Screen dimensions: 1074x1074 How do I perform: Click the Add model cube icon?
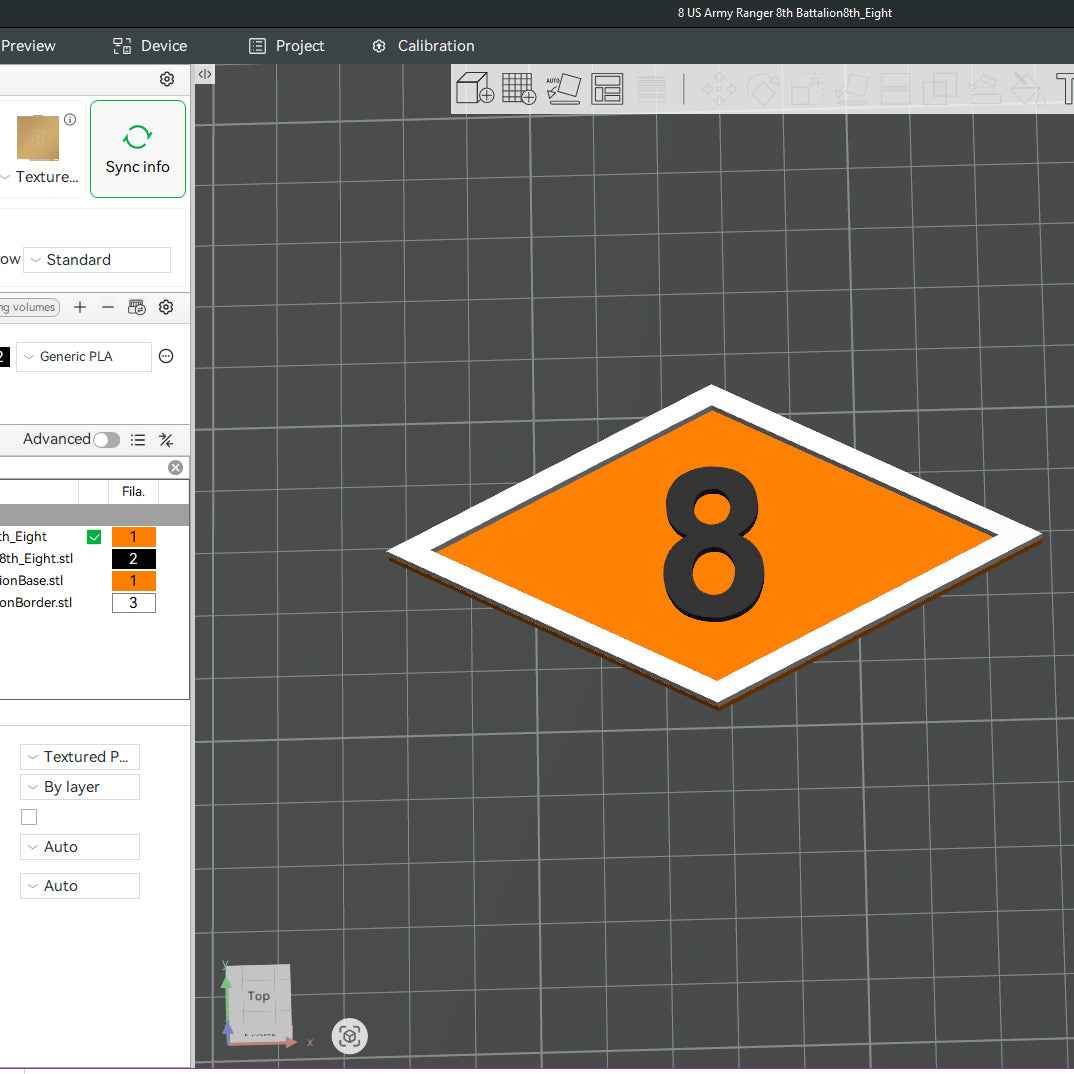[475, 89]
